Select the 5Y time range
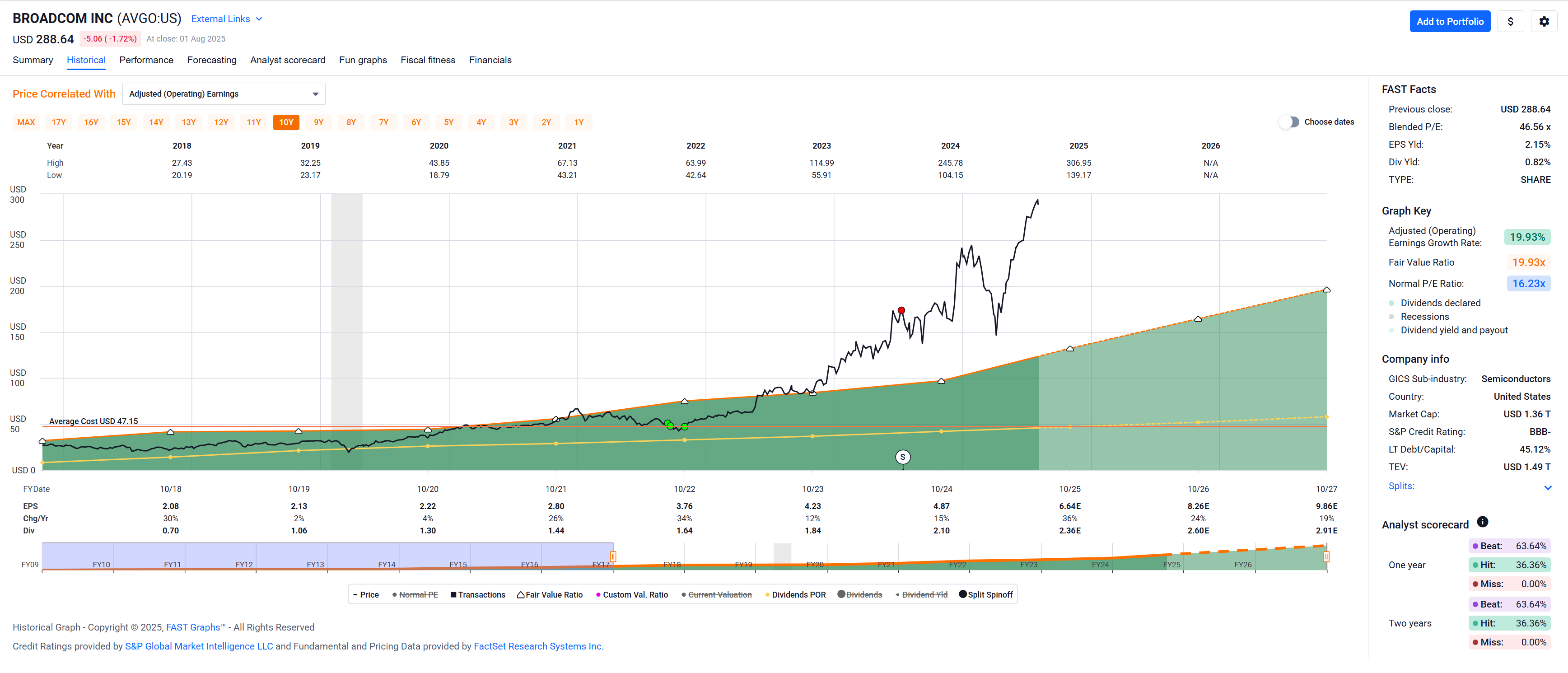Viewport: 1568px width, 673px height. tap(448, 122)
